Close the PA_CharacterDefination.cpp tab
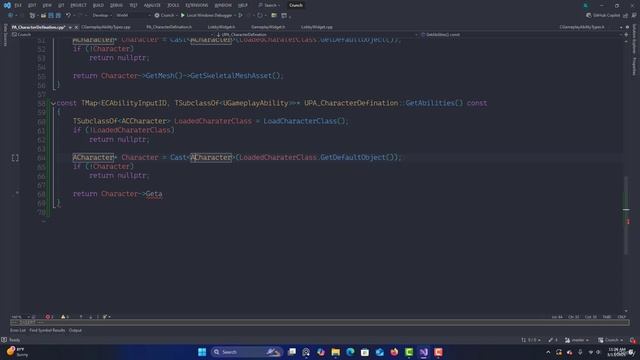 pyautogui.click(x=76, y=27)
